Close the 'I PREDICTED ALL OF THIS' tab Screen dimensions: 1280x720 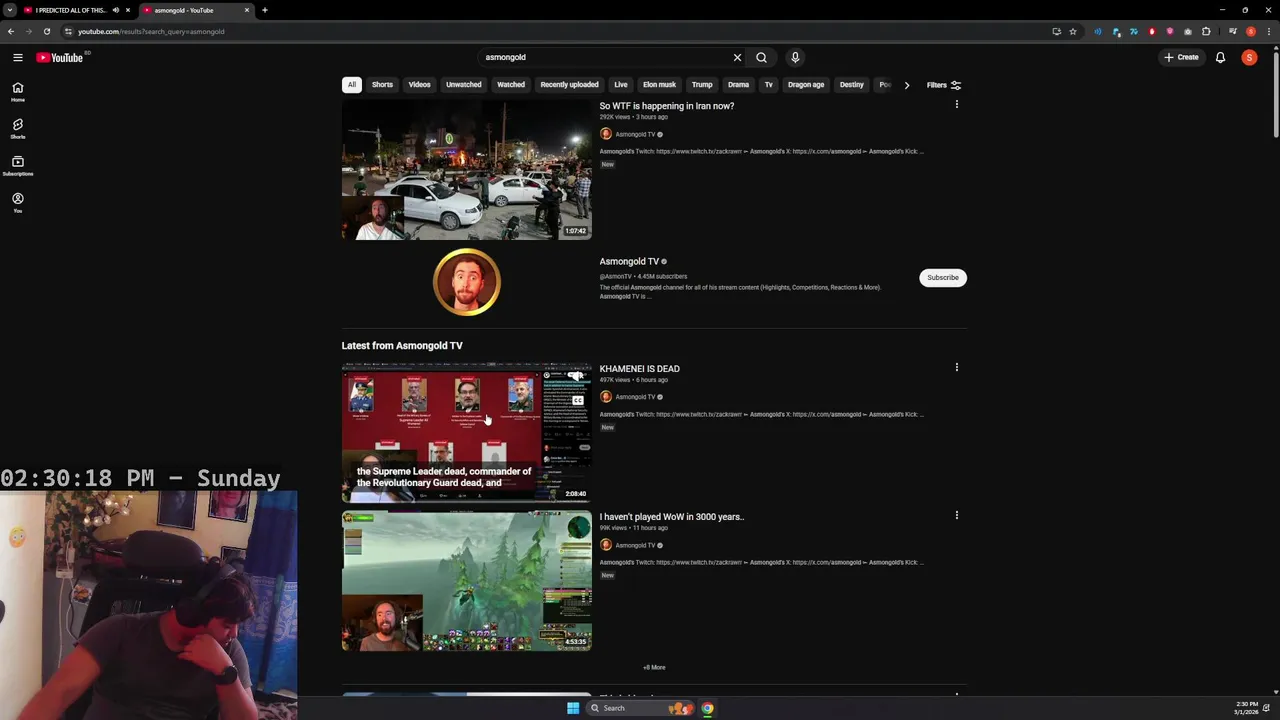coord(127,10)
